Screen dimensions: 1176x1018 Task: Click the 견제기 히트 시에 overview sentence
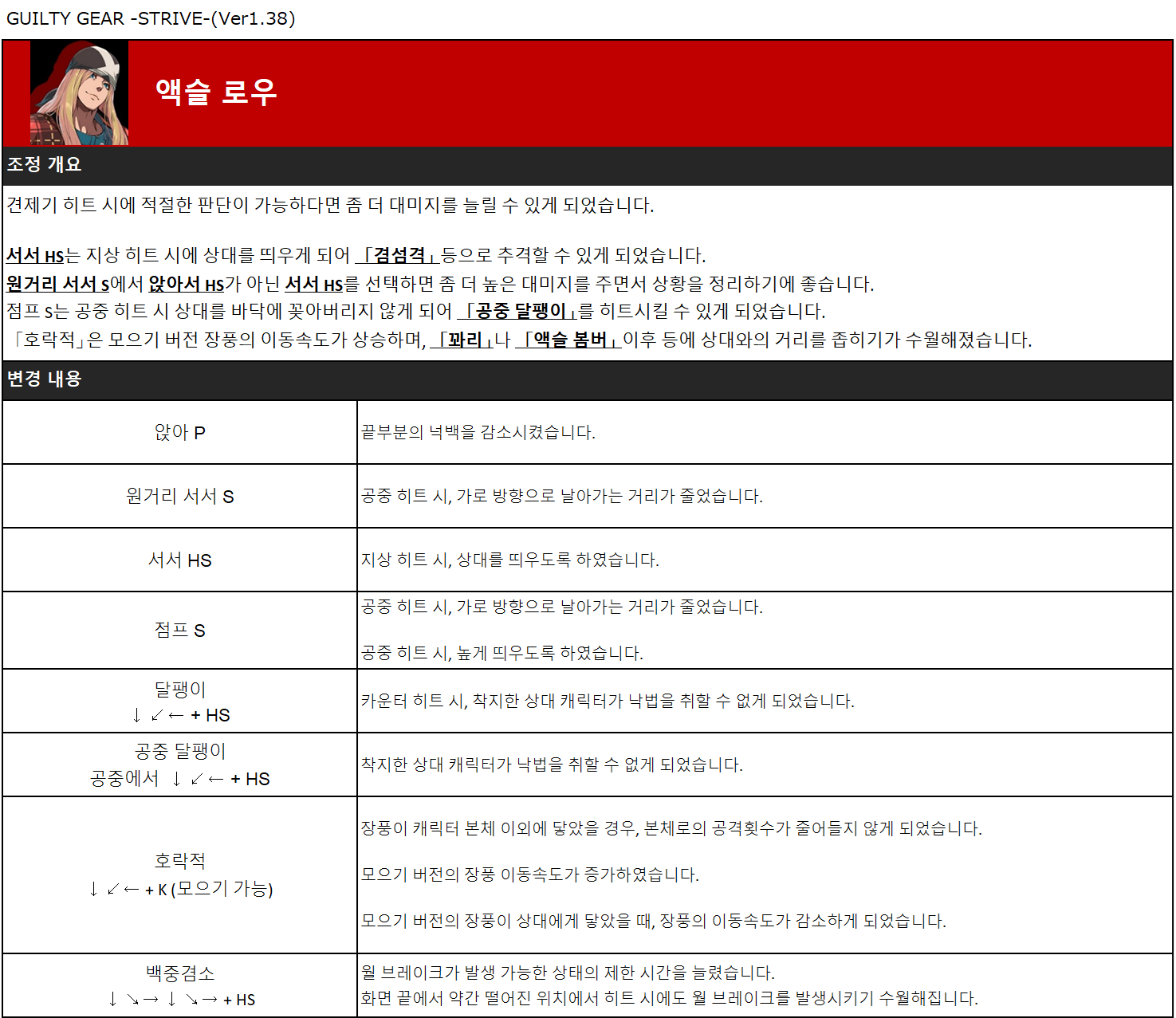(330, 206)
